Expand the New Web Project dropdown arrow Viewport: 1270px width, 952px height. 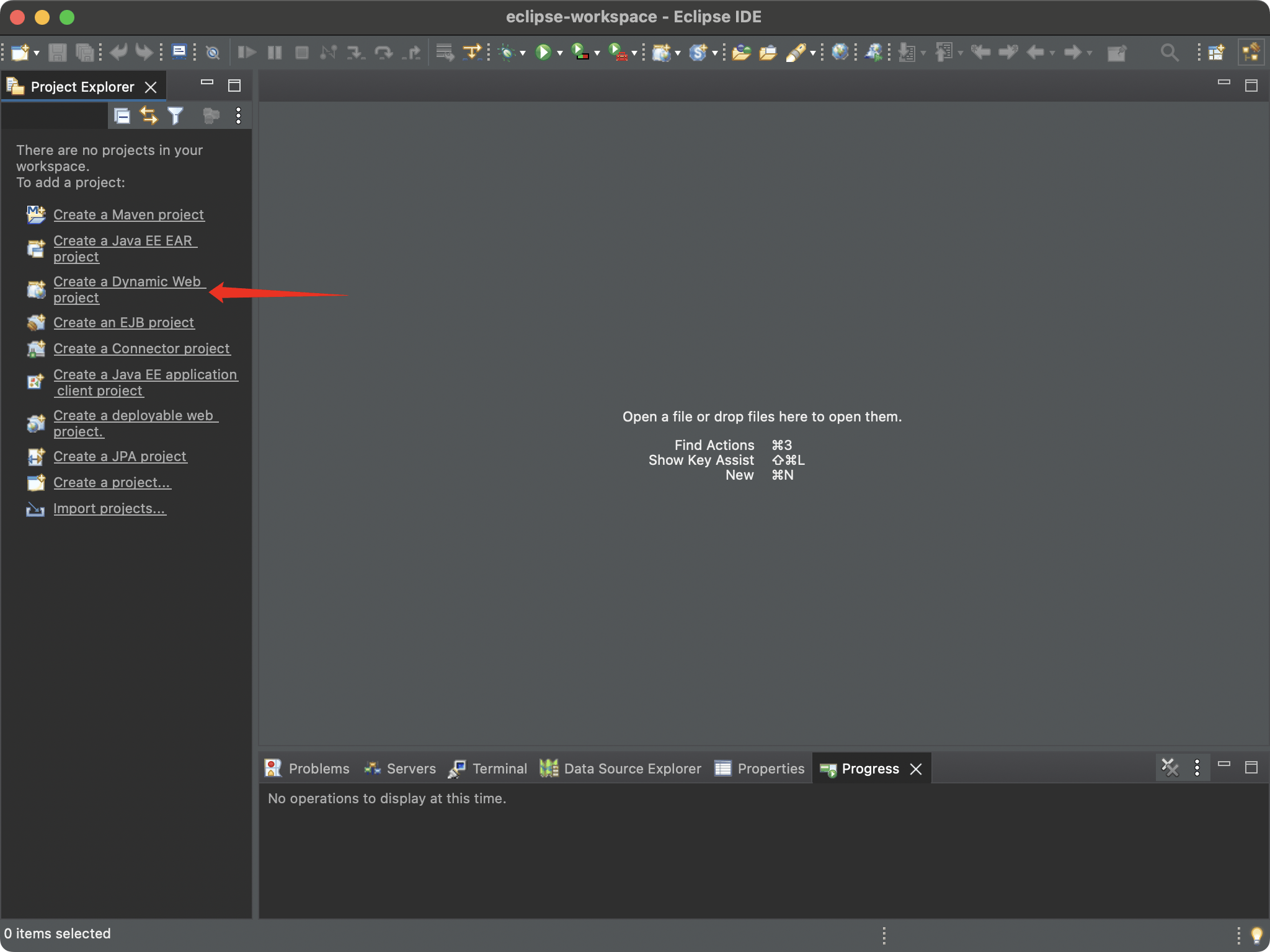tap(678, 53)
